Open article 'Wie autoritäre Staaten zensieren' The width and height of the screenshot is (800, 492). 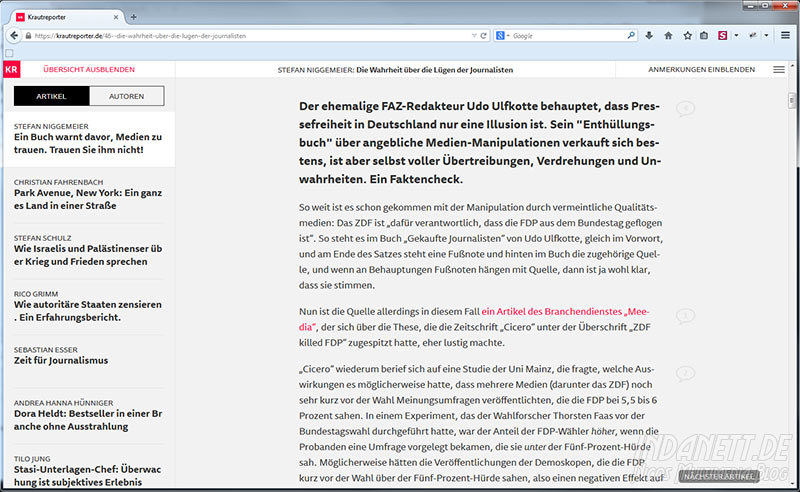88,310
